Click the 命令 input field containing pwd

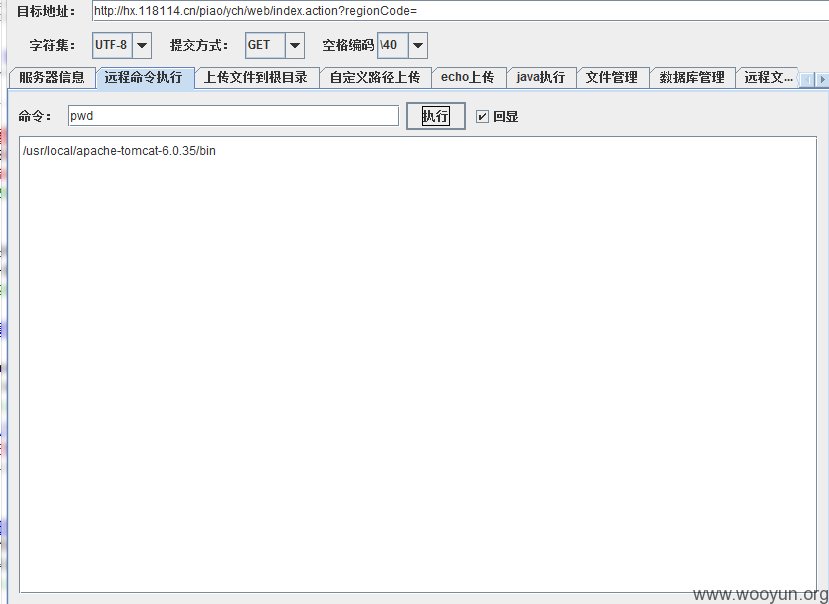coord(233,116)
